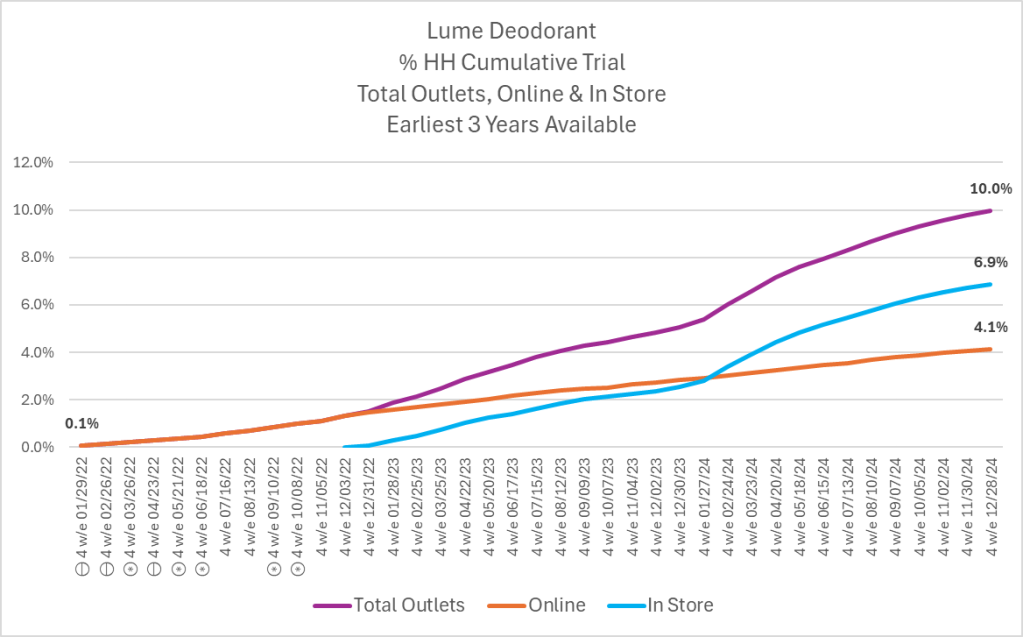1023x637 pixels.
Task: Select the 4.1% data label
Action: coord(990,326)
